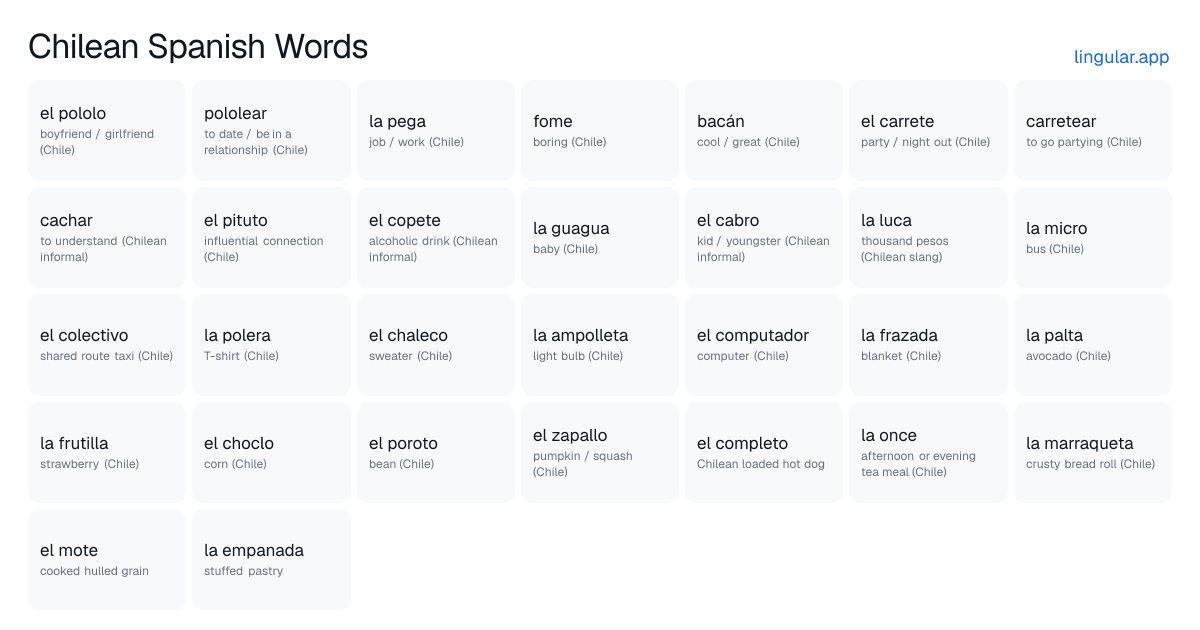Click the 'el cabro' card
1200x630 pixels.
(764, 238)
